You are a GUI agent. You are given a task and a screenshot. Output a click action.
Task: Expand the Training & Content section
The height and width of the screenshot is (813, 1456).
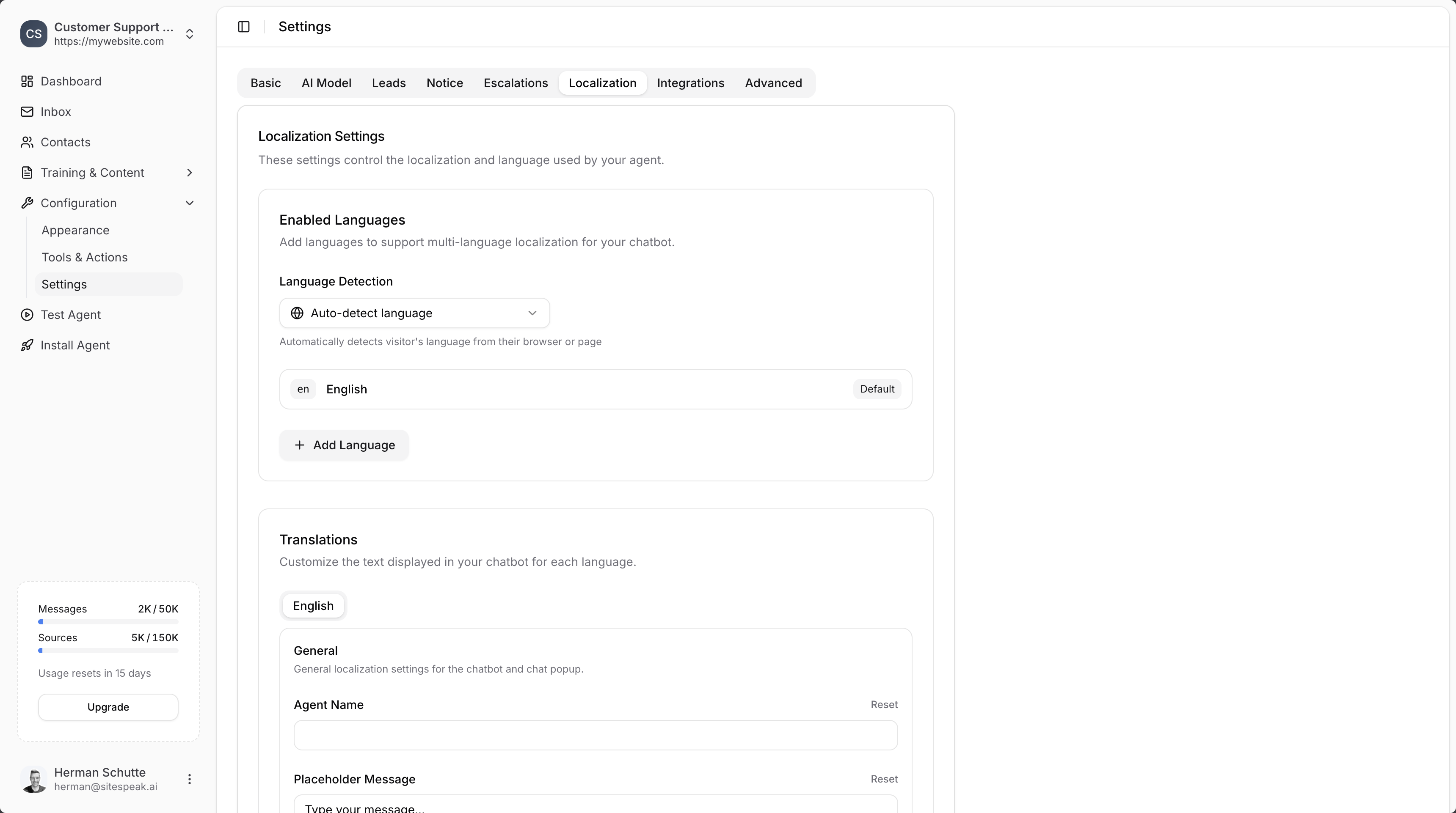pyautogui.click(x=189, y=172)
